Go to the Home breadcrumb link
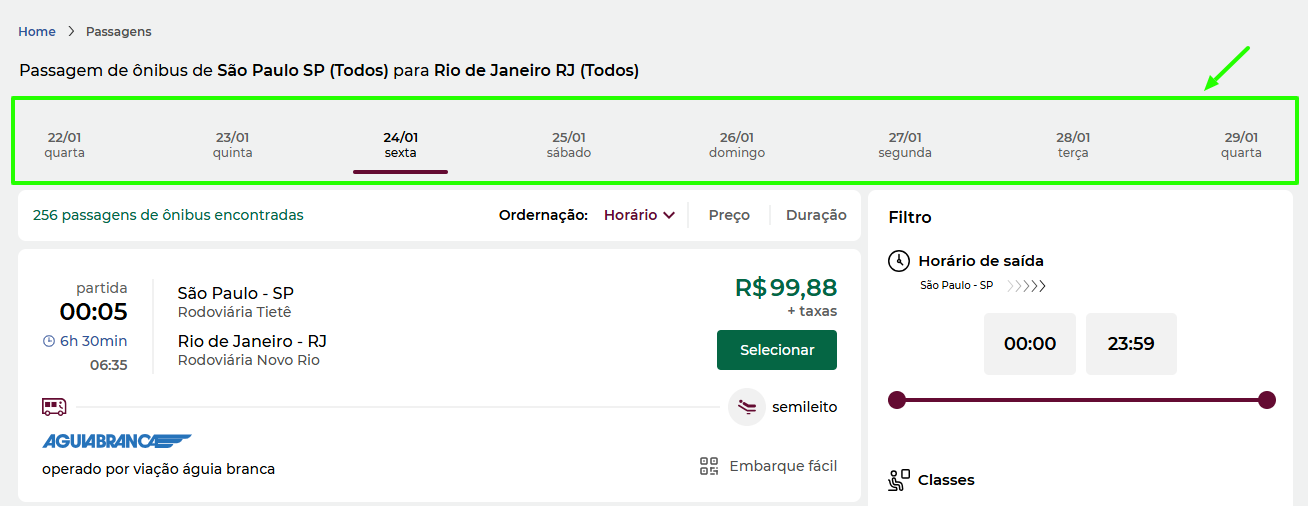 click(x=37, y=32)
